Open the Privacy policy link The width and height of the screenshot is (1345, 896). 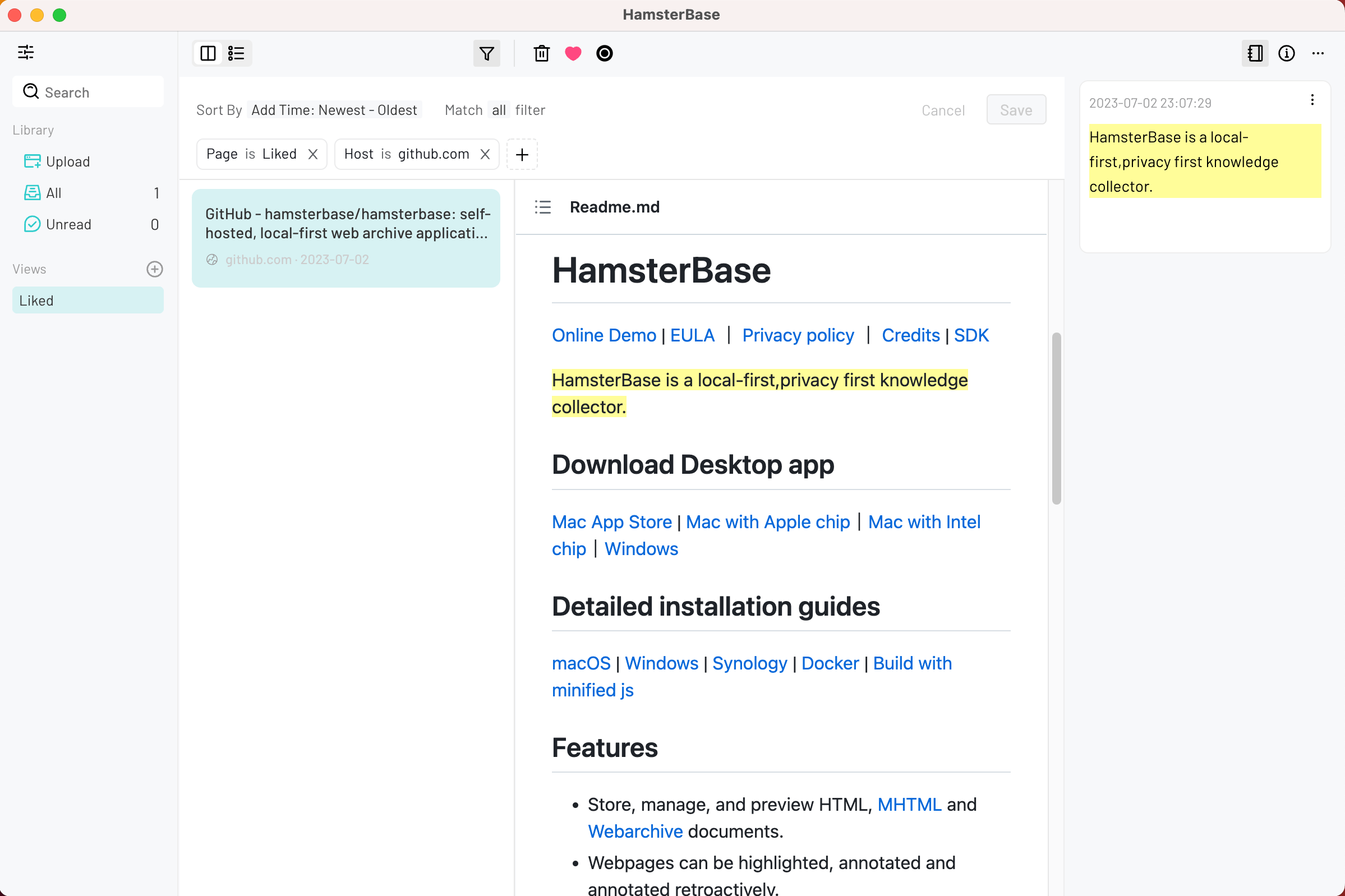coord(798,335)
